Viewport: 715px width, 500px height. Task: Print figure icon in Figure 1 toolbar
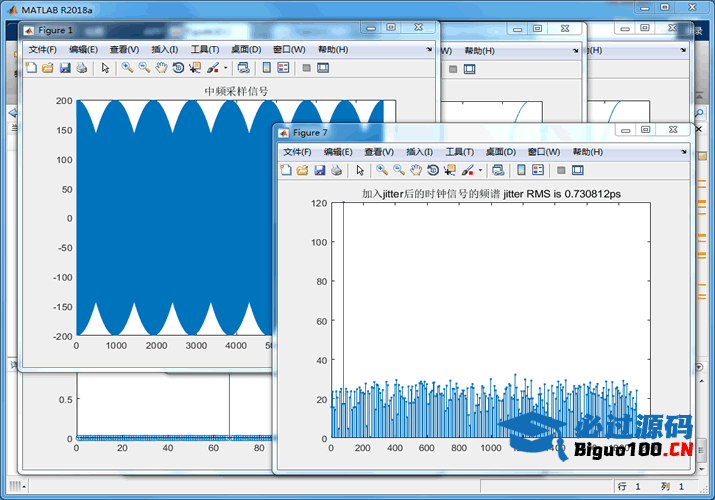click(x=82, y=68)
